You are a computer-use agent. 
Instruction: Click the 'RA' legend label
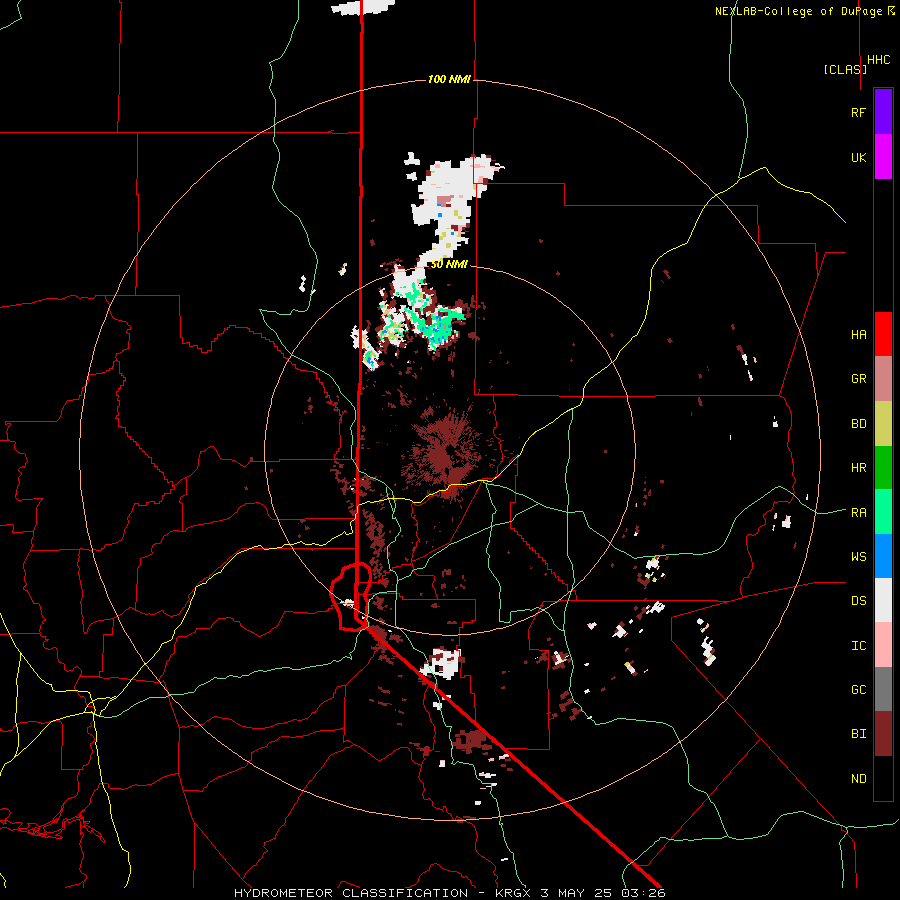[858, 513]
